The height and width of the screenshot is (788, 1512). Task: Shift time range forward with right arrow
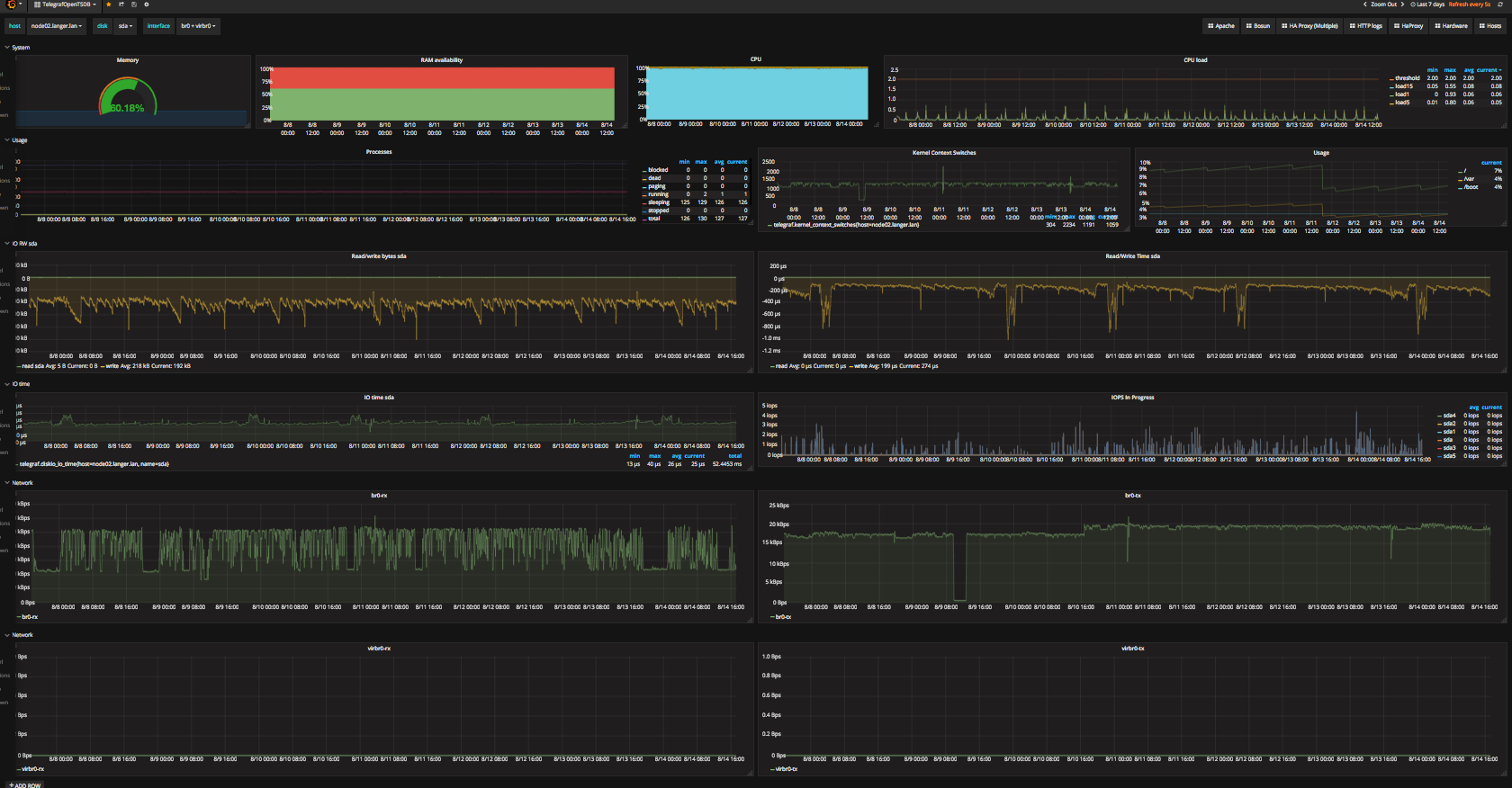1402,4
